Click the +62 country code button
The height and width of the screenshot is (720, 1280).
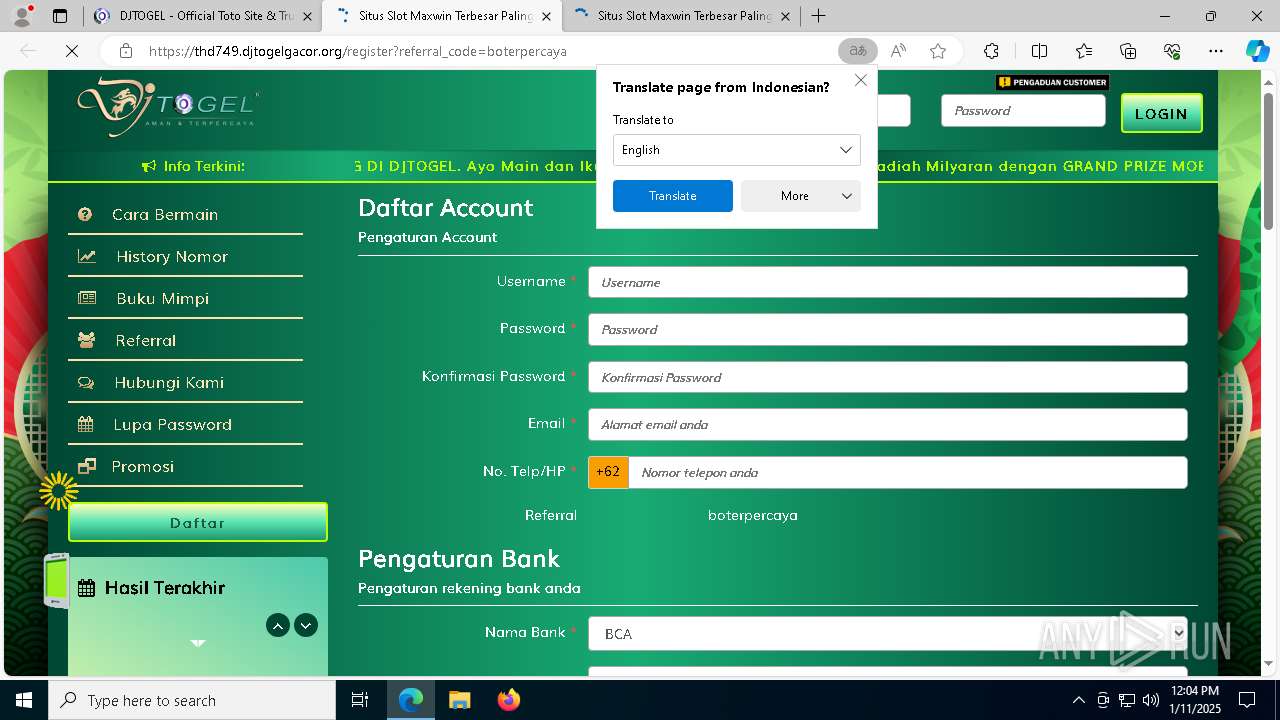tap(608, 472)
